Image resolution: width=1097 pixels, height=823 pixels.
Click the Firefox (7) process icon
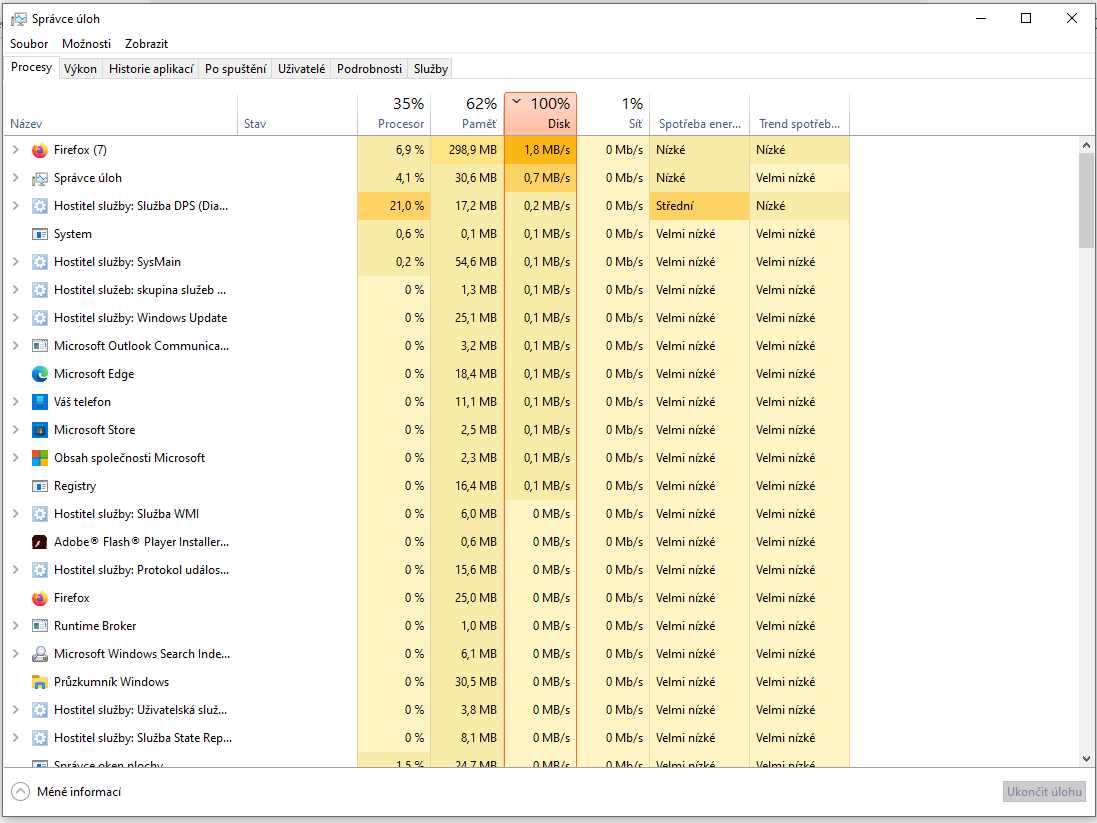pyautogui.click(x=39, y=150)
